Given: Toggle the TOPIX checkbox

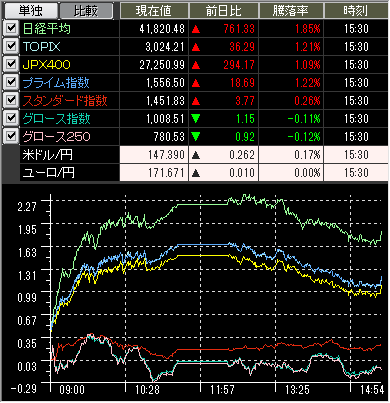Looking at the screenshot, I should click(11, 46).
